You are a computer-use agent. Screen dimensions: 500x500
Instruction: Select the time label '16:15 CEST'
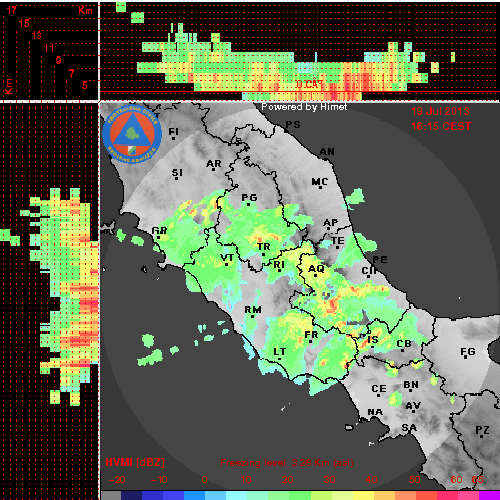[x=441, y=126]
